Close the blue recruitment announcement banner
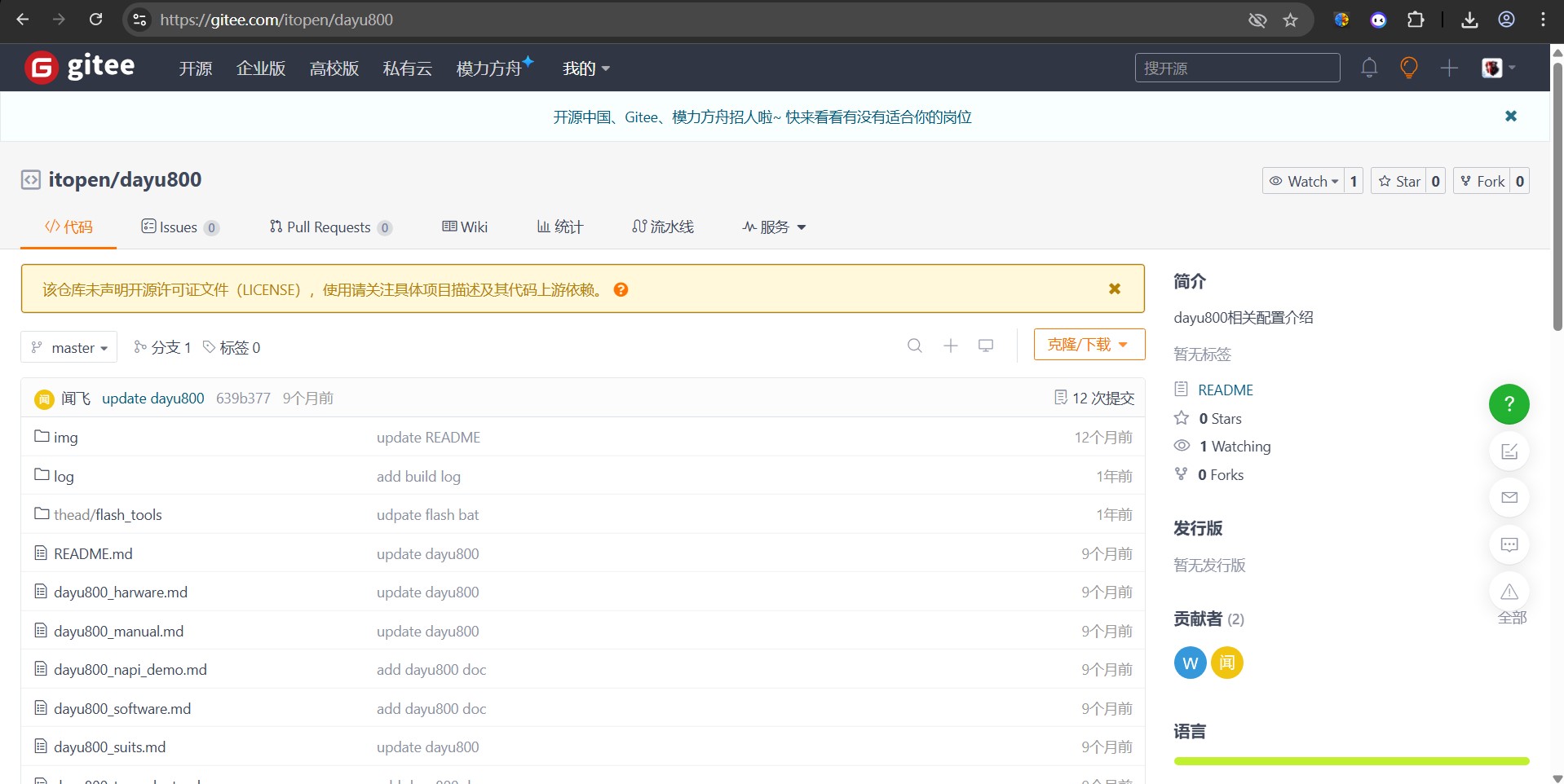This screenshot has height=784, width=1564. [1510, 117]
